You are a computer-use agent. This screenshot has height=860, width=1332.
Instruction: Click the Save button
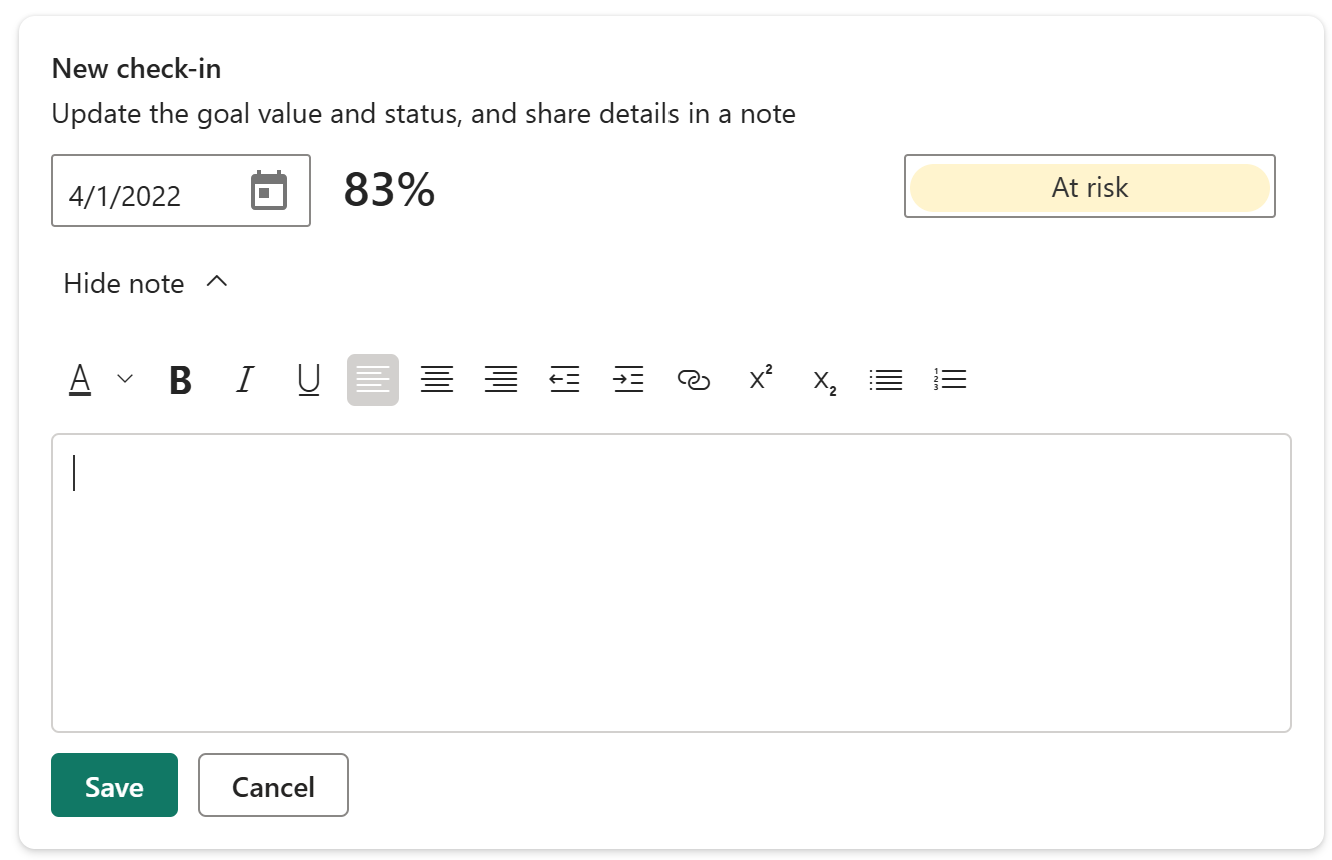(114, 786)
